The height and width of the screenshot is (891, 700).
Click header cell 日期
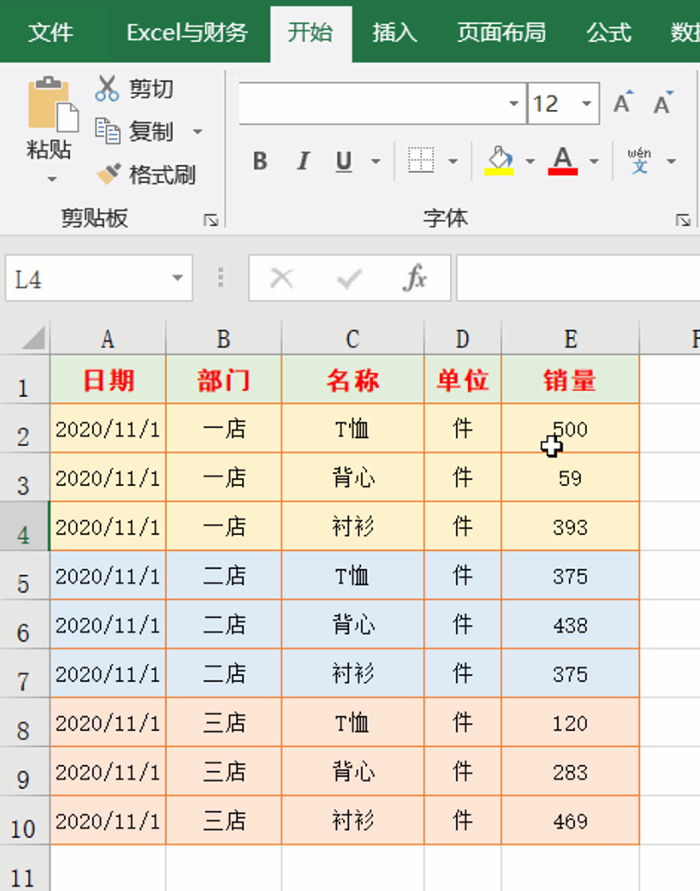(108, 380)
